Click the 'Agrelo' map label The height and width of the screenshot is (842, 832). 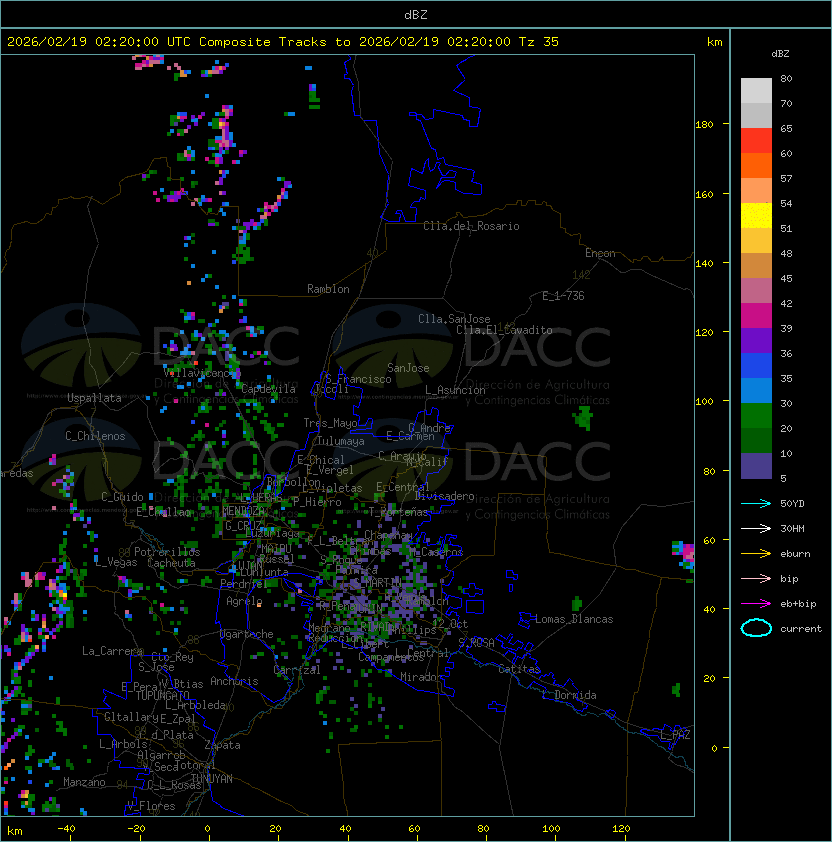tap(244, 601)
